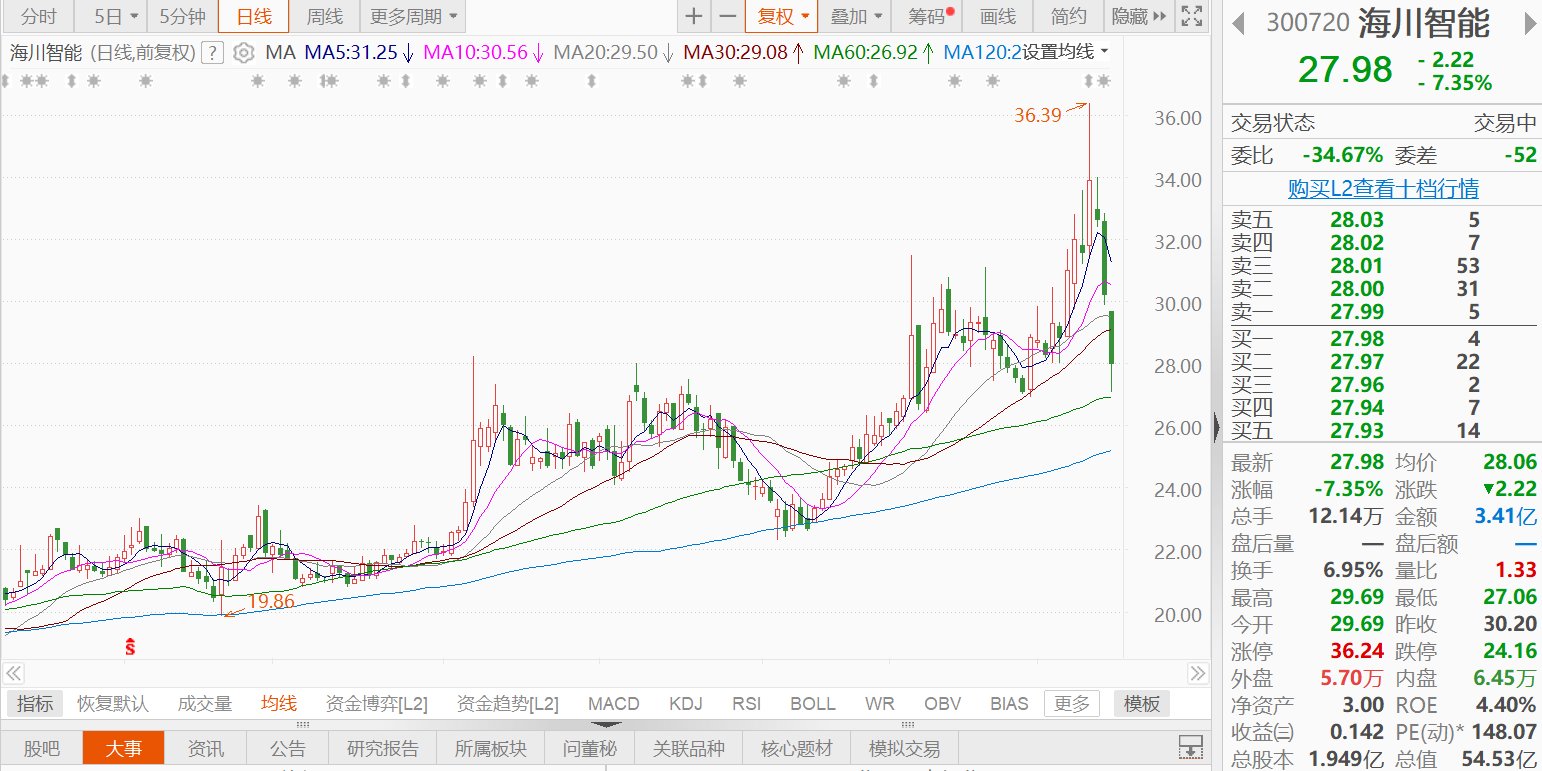1542x771 pixels.
Task: Click the 恢复默认 button
Action: click(112, 704)
